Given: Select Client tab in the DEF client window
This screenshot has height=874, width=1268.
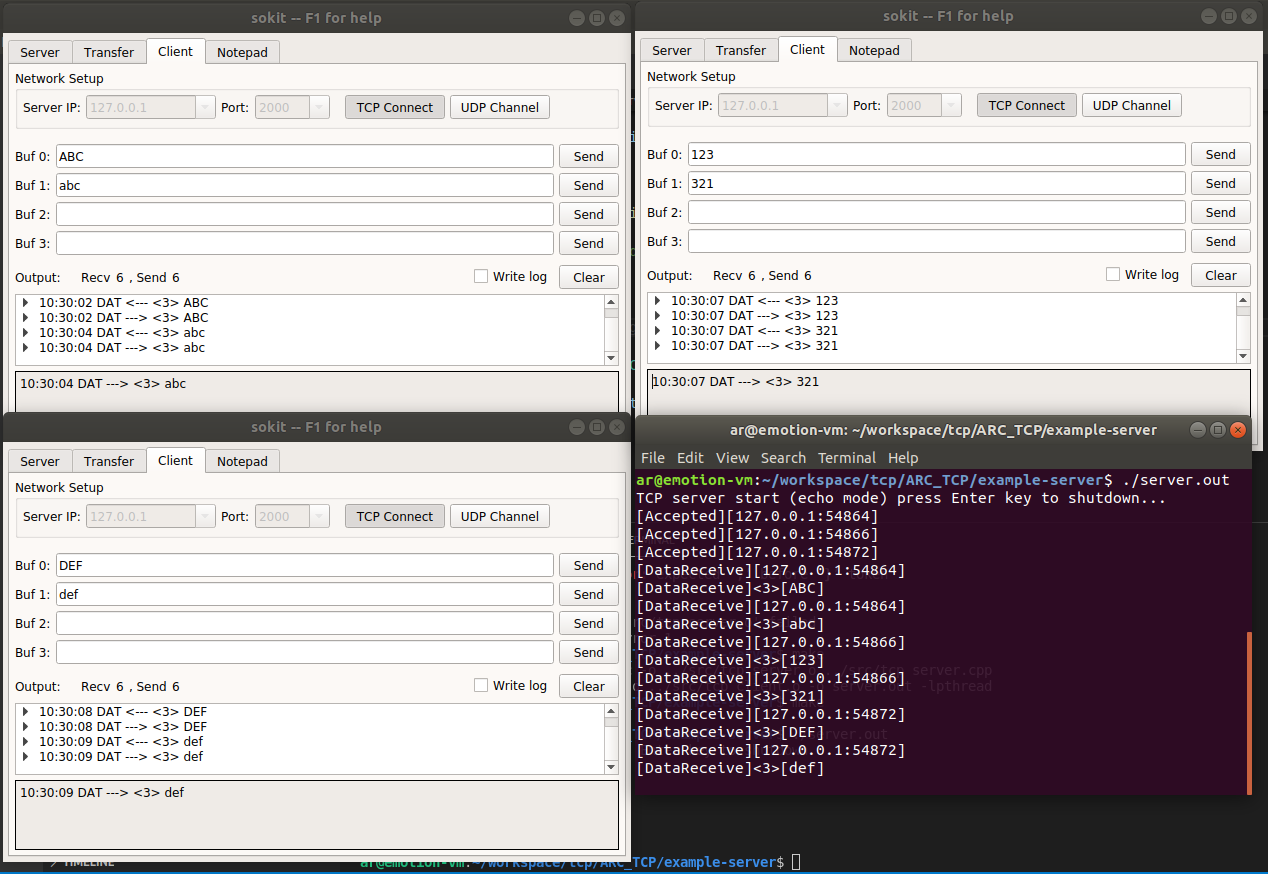Looking at the screenshot, I should pos(175,460).
